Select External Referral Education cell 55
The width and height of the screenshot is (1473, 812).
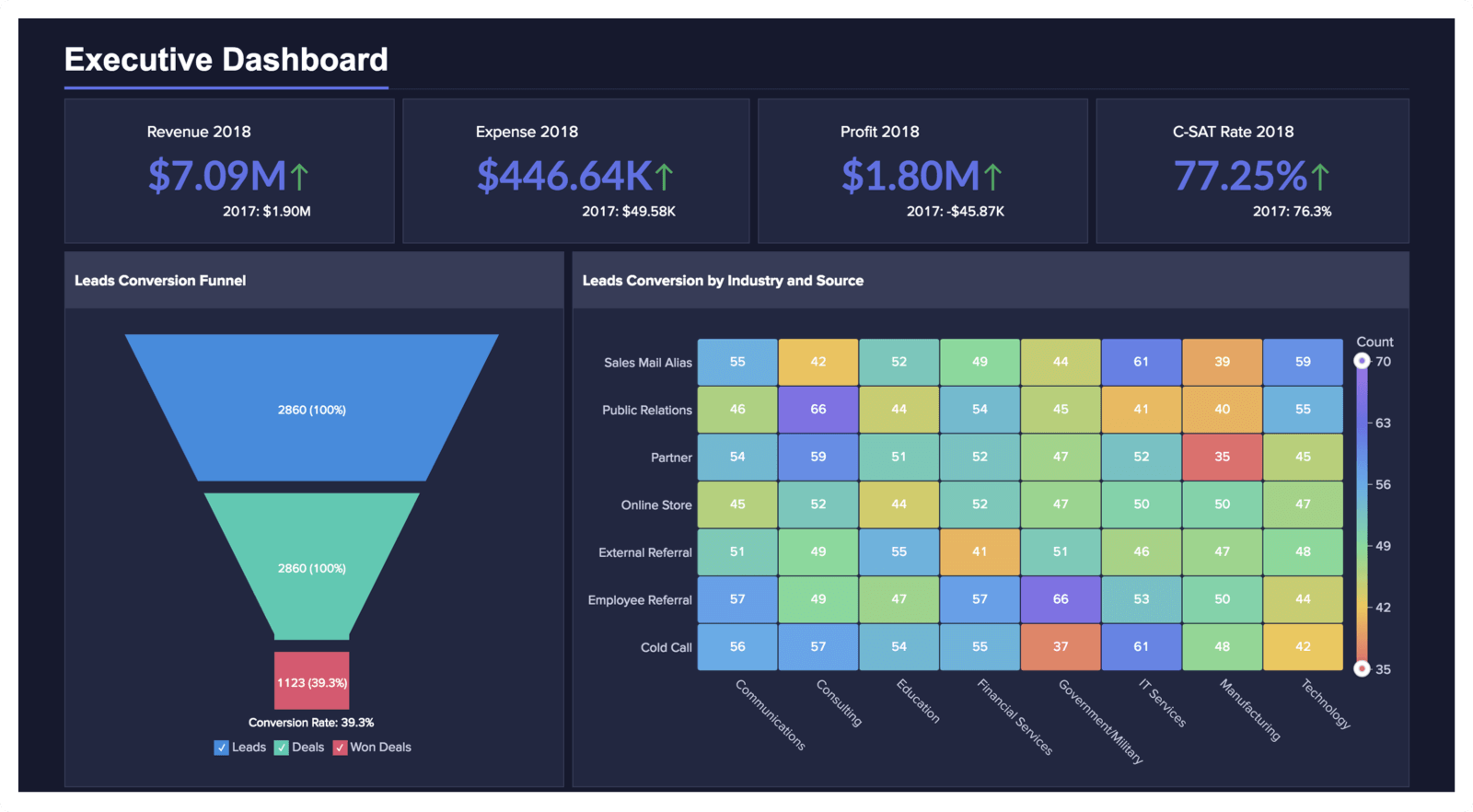click(x=899, y=551)
